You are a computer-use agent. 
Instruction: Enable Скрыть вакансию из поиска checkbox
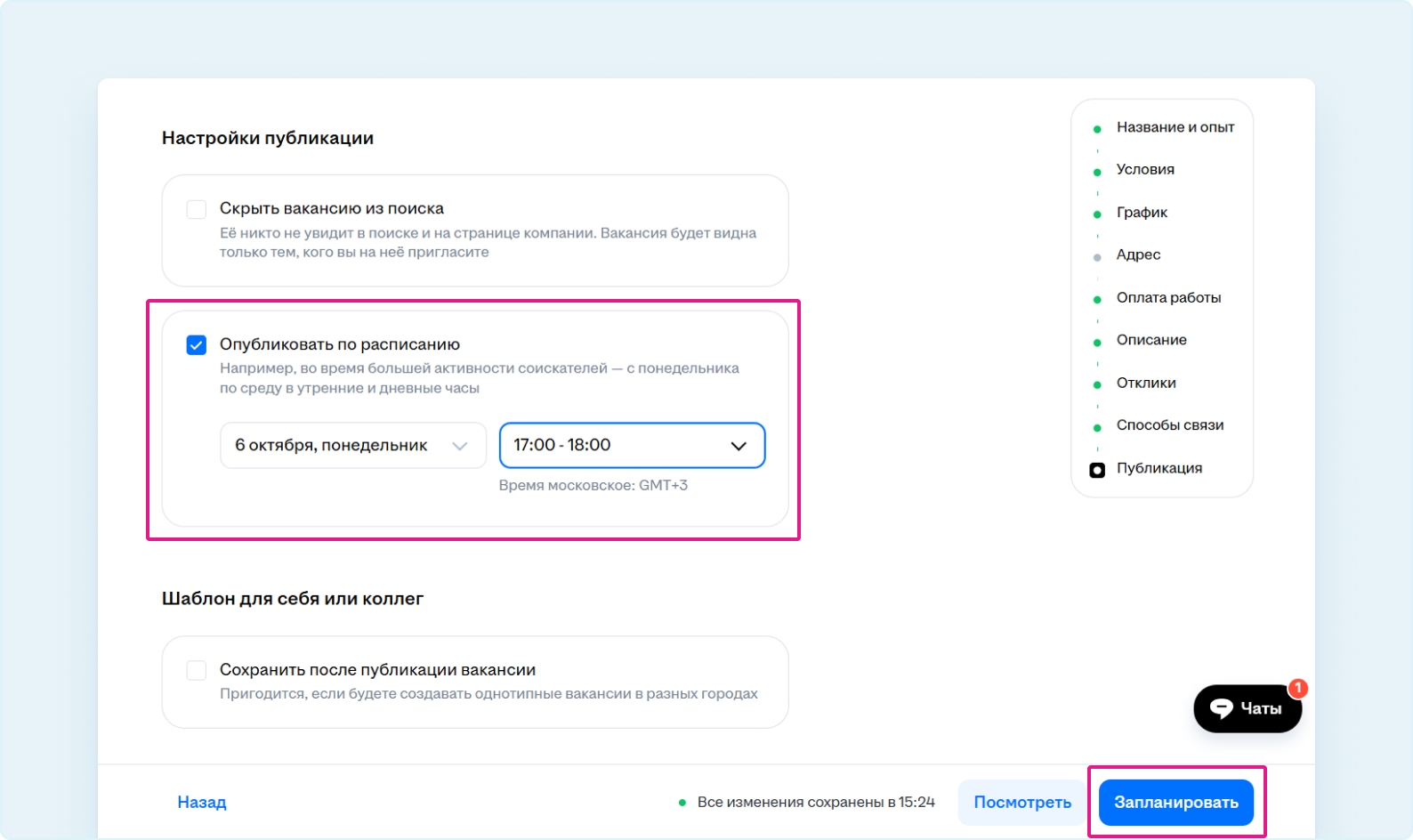197,209
